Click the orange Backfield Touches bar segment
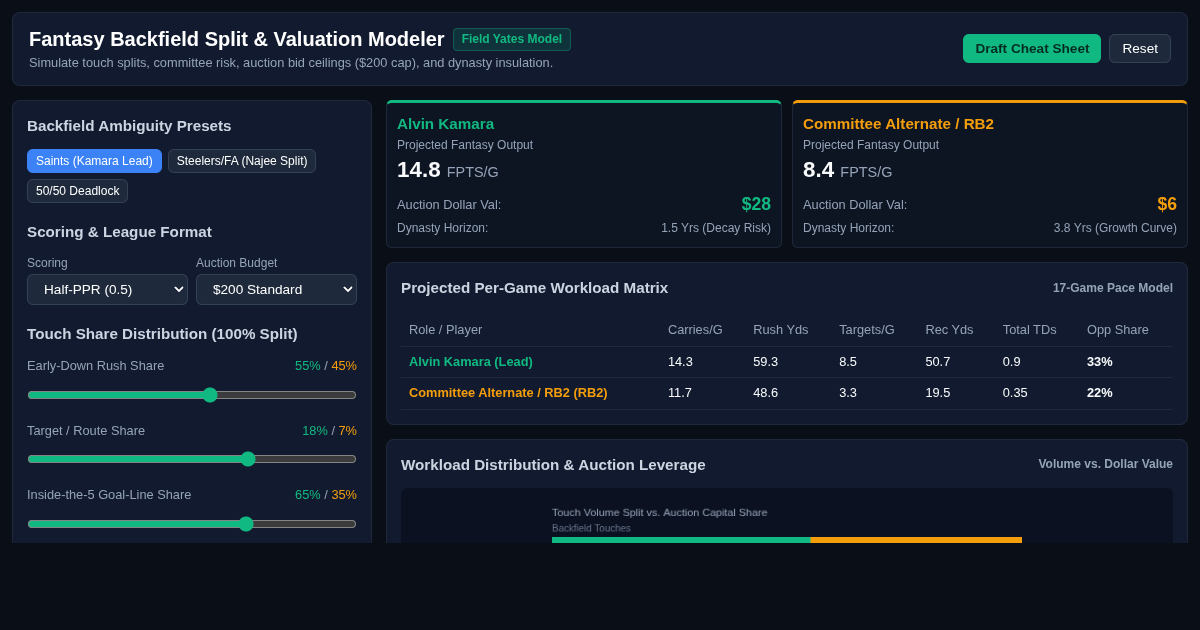The image size is (1200, 630). pyautogui.click(x=916, y=540)
